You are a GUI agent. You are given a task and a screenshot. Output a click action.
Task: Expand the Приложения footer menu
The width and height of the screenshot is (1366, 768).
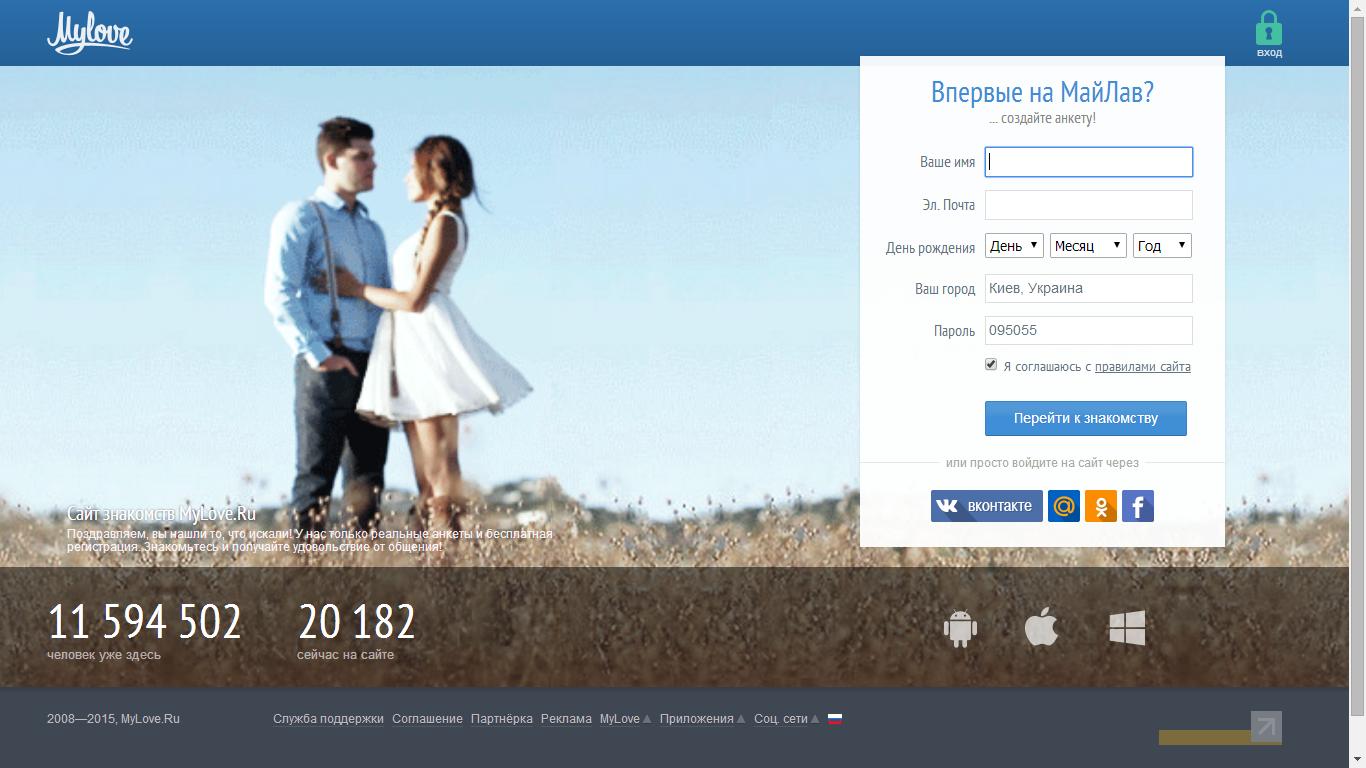click(x=702, y=719)
